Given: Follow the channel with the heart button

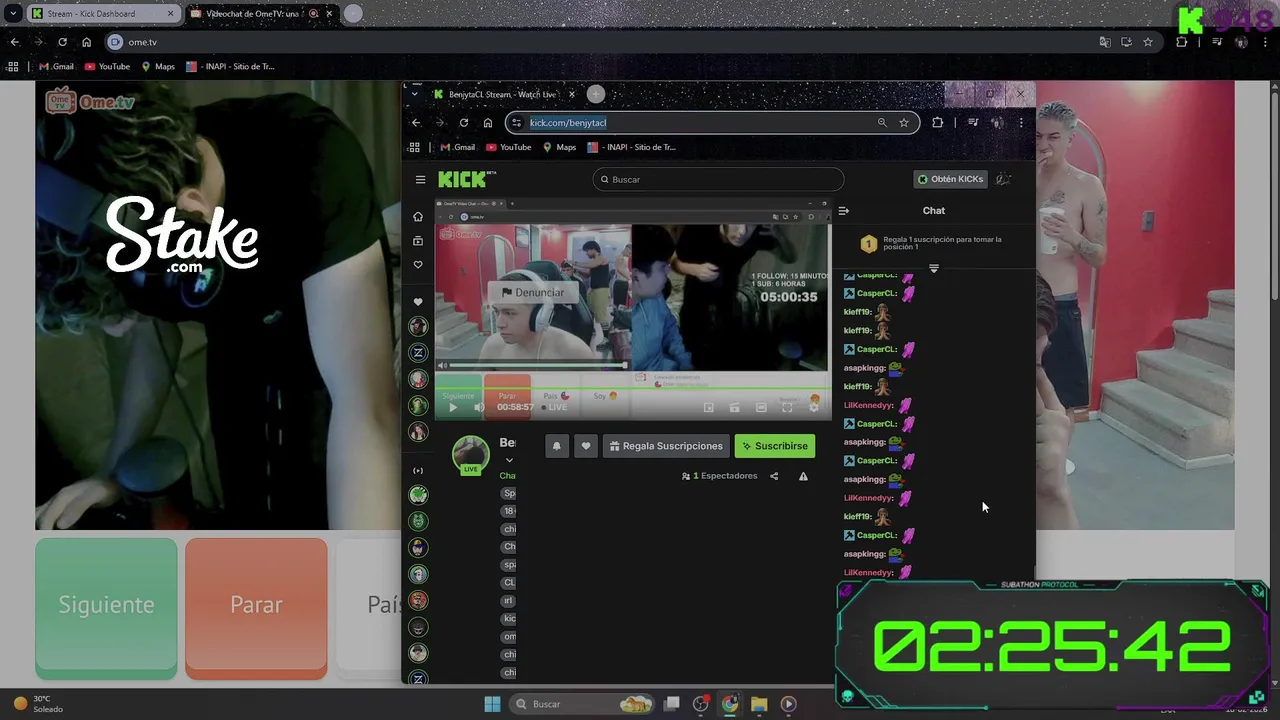Looking at the screenshot, I should pos(586,446).
